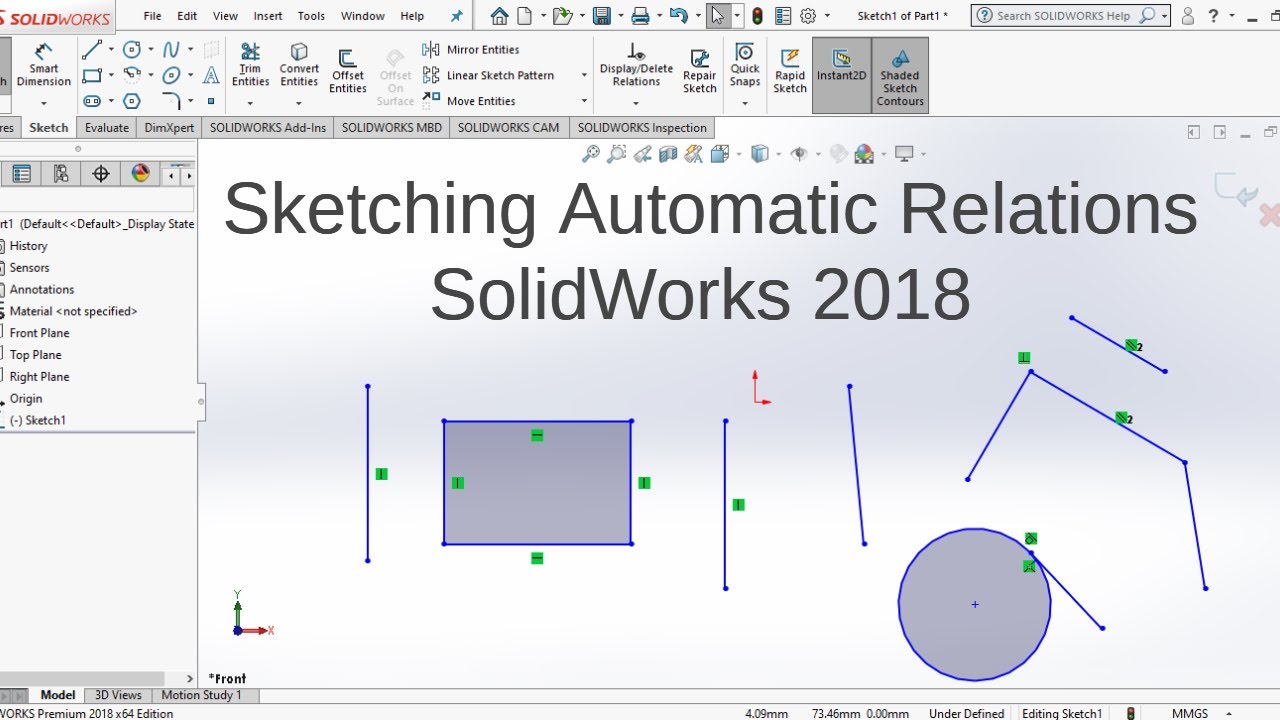This screenshot has height=720, width=1280.
Task: Click Mirror Entities
Action: [x=471, y=49]
